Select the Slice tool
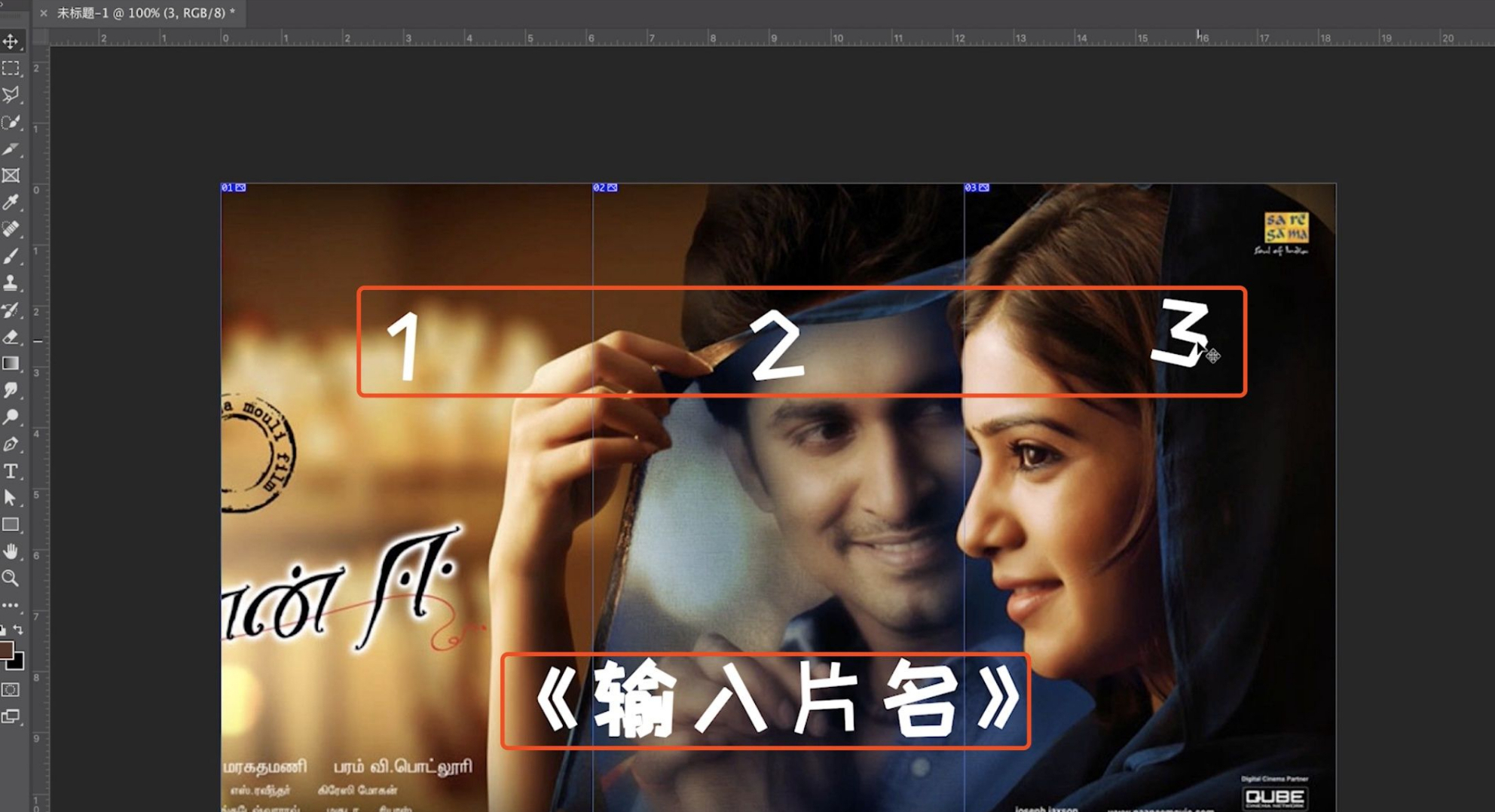1495x812 pixels. (11, 148)
